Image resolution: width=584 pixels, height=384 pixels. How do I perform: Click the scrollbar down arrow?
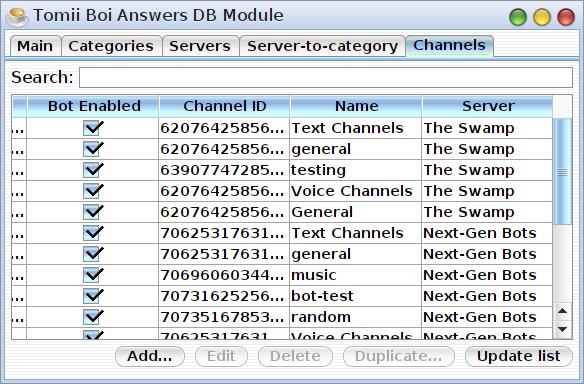click(x=562, y=329)
